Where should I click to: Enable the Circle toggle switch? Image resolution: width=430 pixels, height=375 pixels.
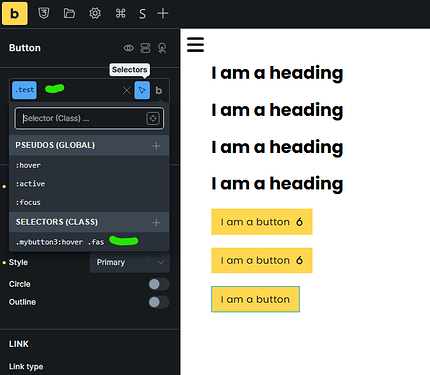(159, 284)
